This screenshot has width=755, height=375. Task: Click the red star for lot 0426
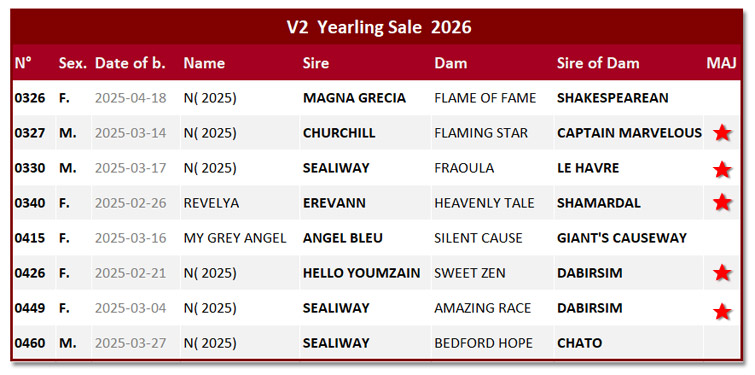pyautogui.click(x=722, y=273)
